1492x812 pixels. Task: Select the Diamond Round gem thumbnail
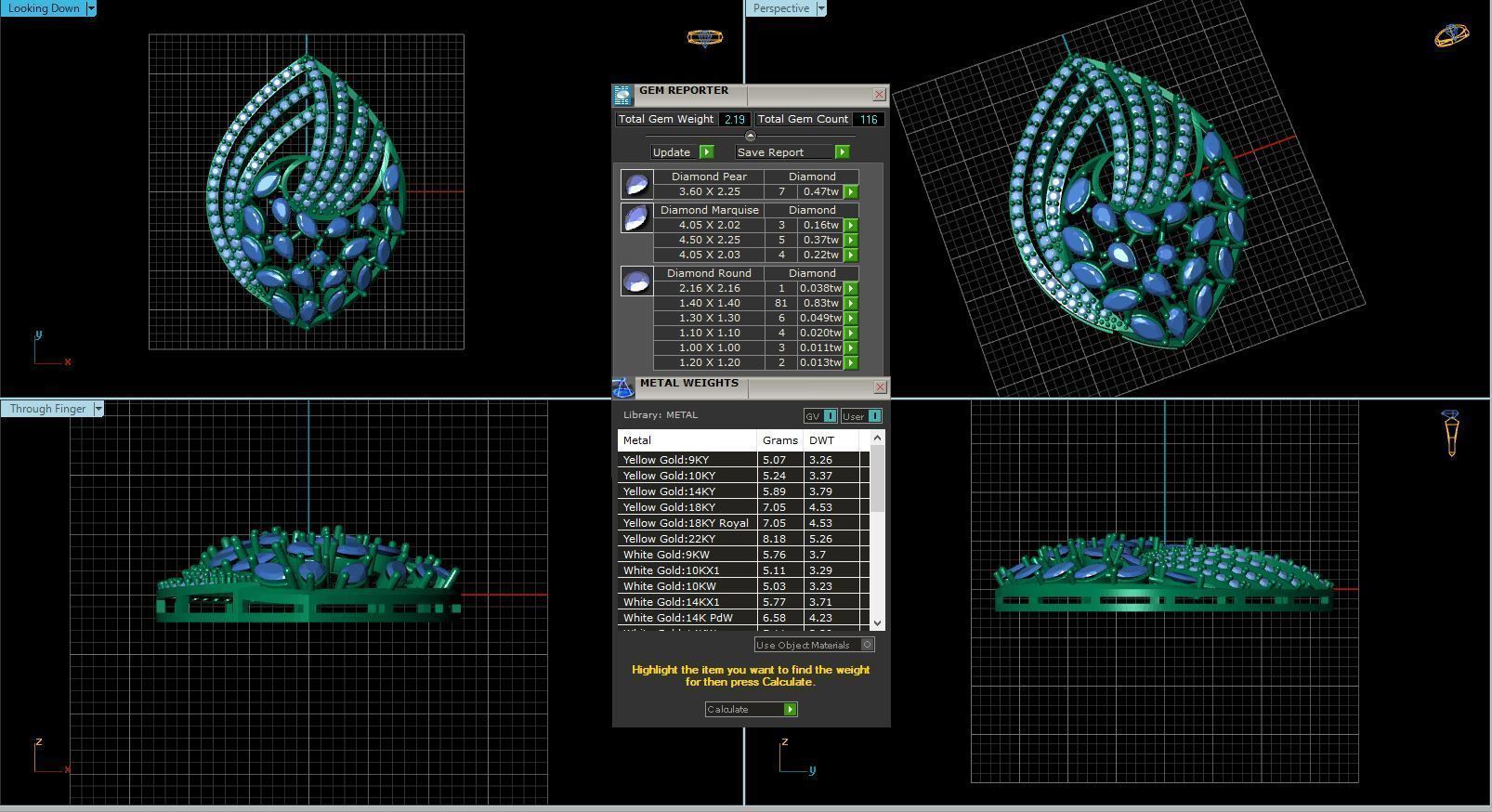pos(636,282)
